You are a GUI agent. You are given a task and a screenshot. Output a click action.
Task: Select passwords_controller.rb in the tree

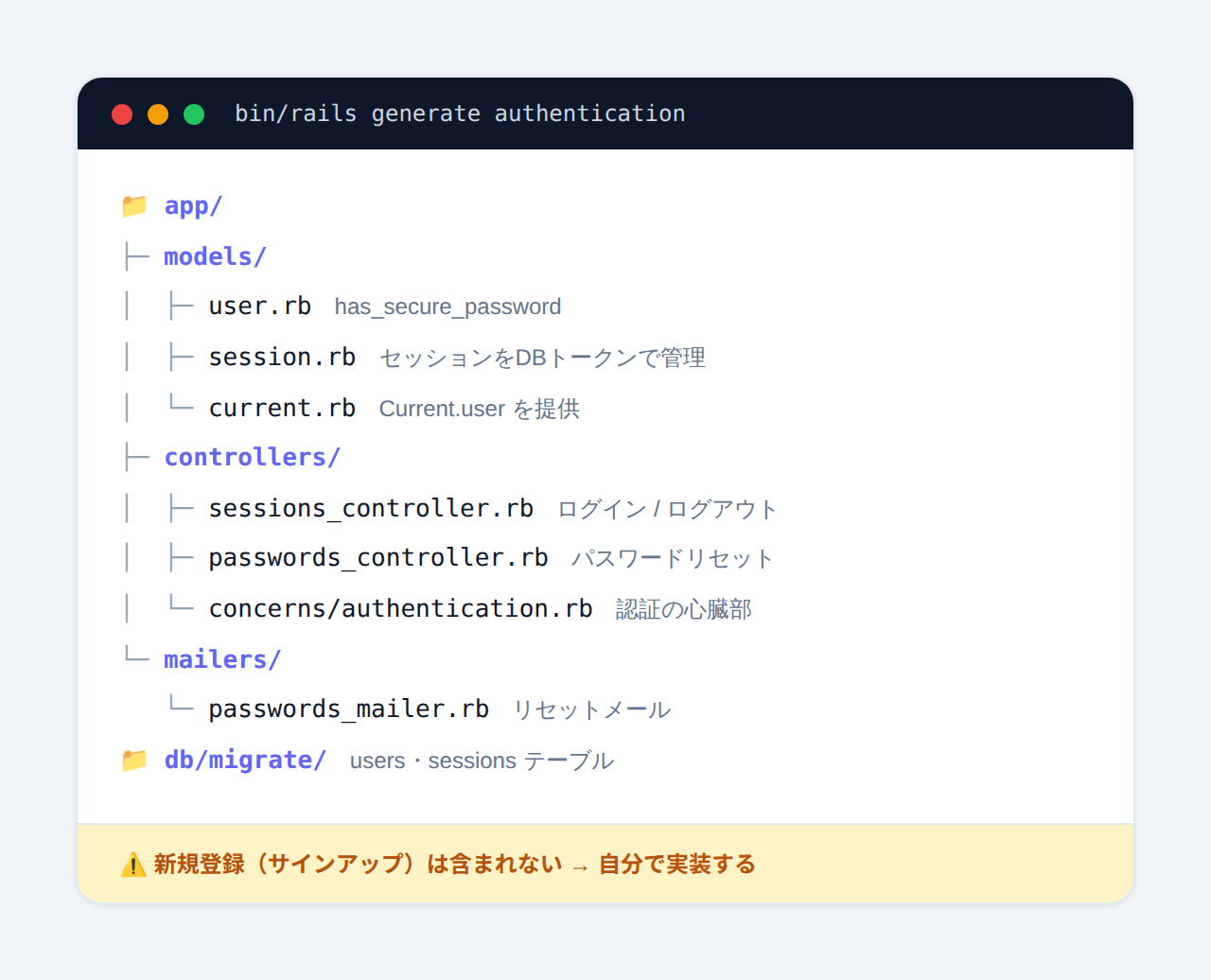pyautogui.click(x=378, y=558)
